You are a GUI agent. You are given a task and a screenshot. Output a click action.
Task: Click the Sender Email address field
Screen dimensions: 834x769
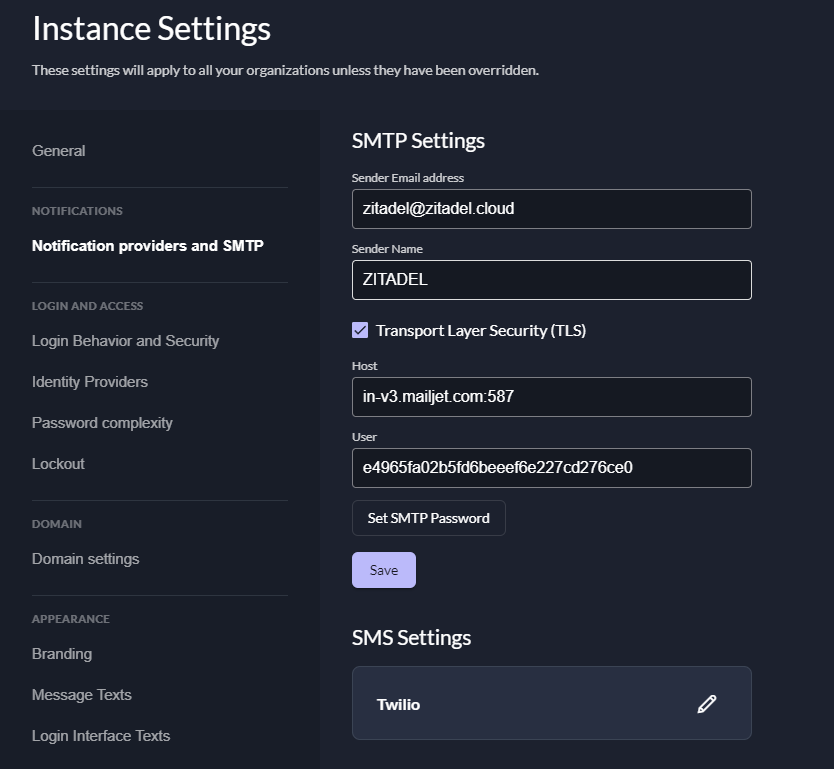tap(551, 209)
